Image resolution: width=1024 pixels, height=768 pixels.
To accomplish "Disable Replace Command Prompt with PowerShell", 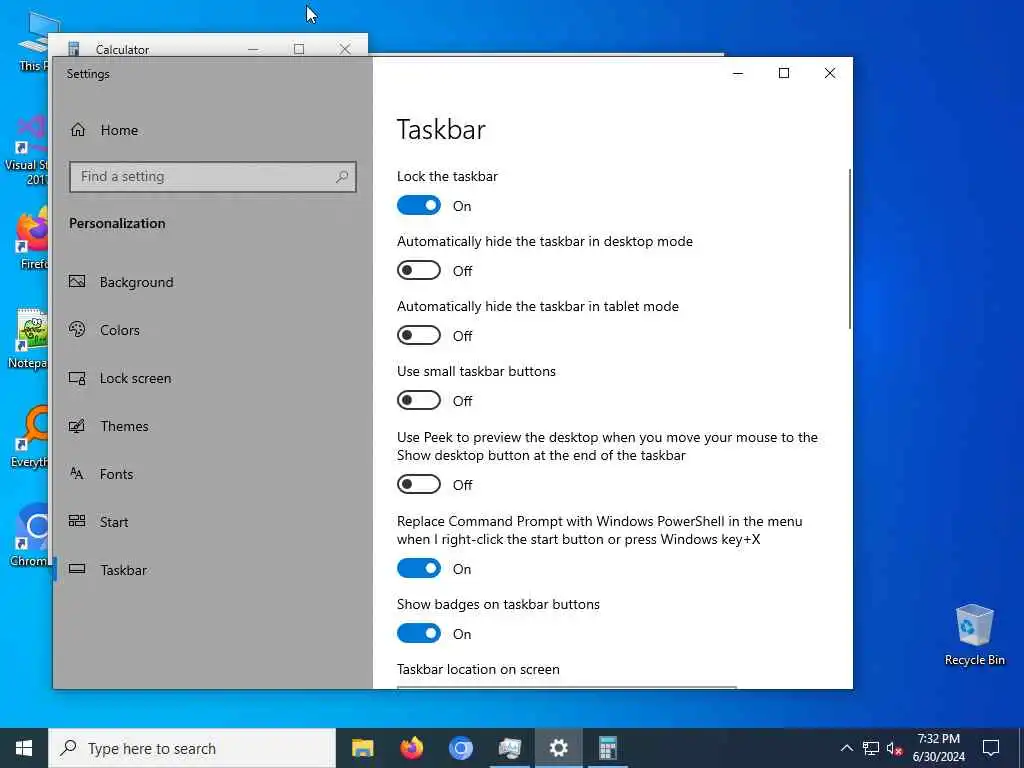I will pos(419,569).
